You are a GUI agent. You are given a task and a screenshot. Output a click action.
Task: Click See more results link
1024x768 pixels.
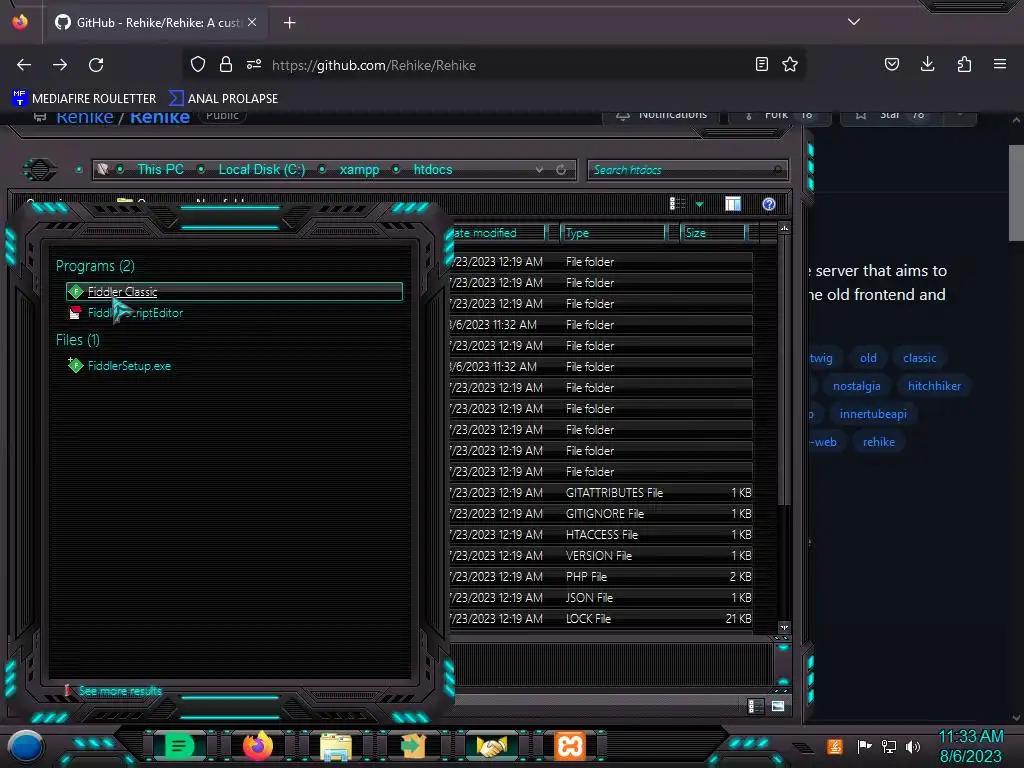click(120, 691)
